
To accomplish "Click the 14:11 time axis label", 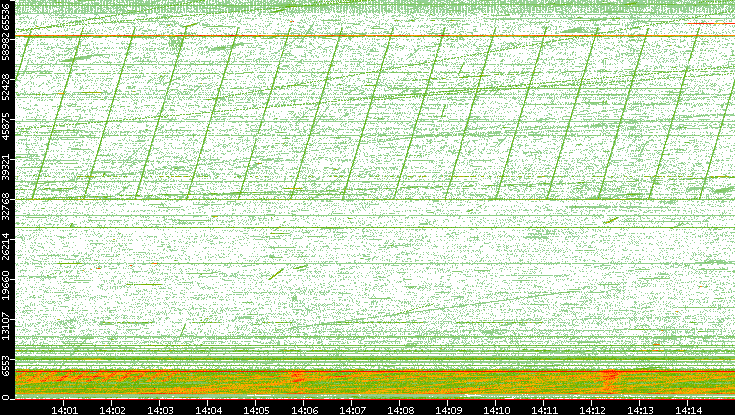I will (x=544, y=410).
